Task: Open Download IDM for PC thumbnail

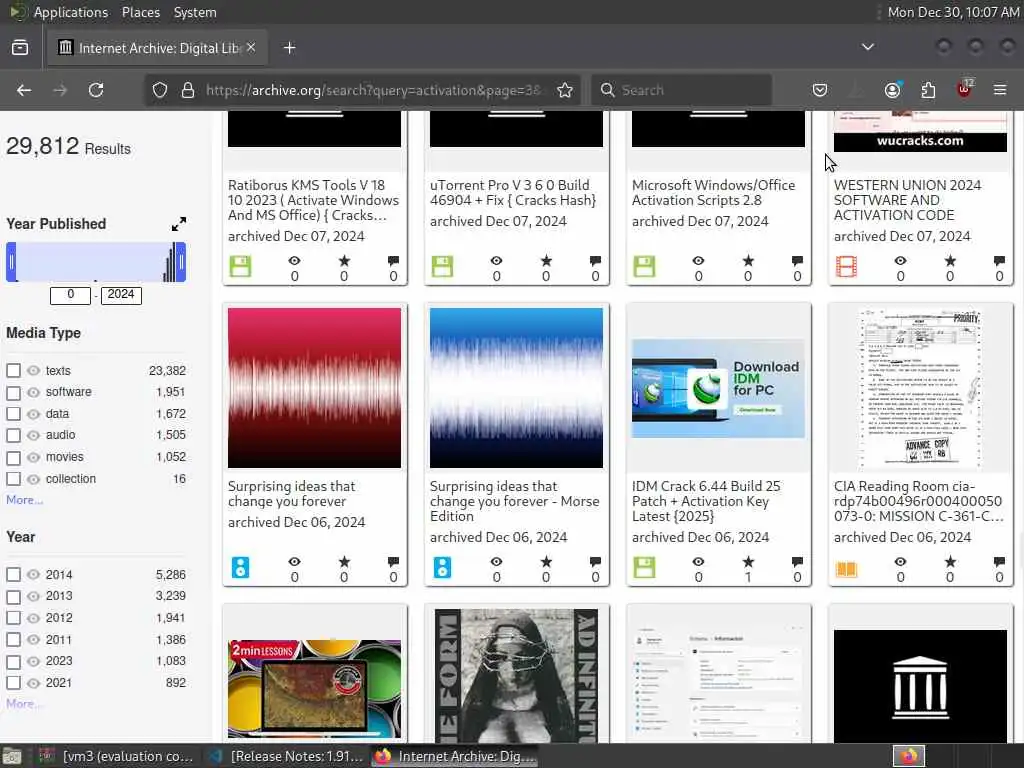Action: click(x=718, y=388)
